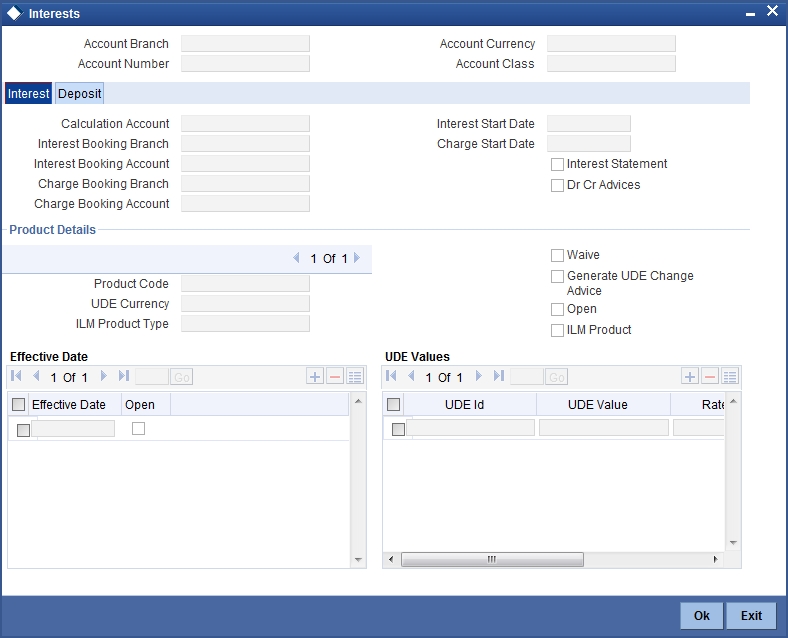Select the first UDE Values row checkbox
Screen dimensions: 788x638
pos(399,430)
